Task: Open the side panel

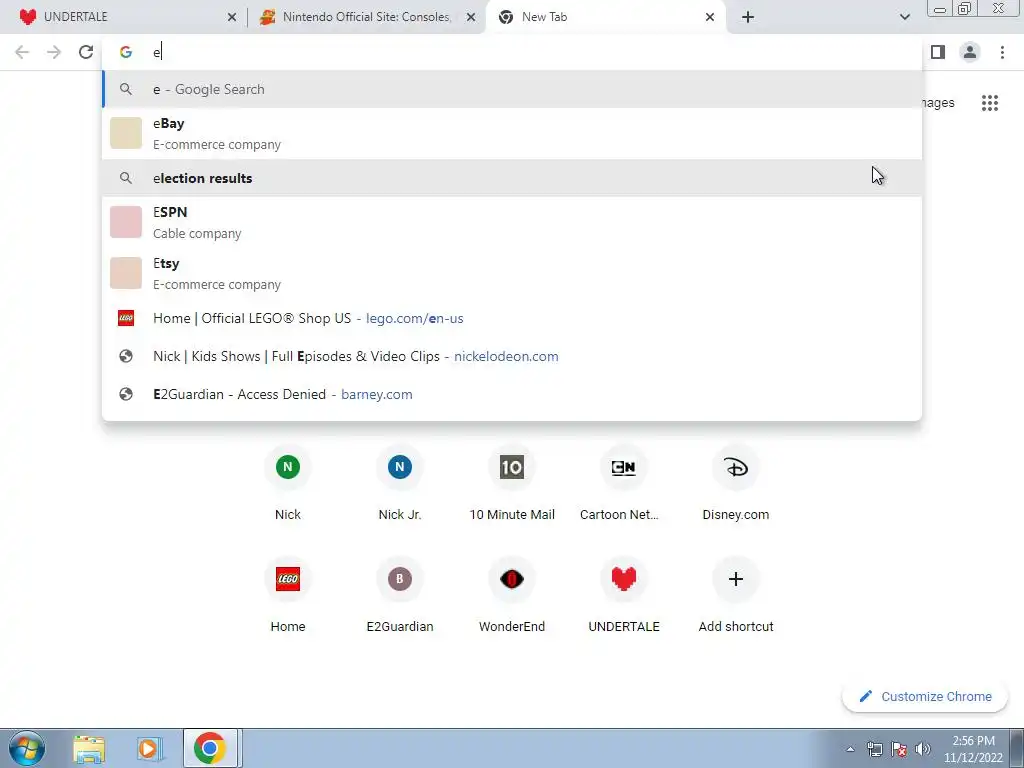Action: click(938, 52)
